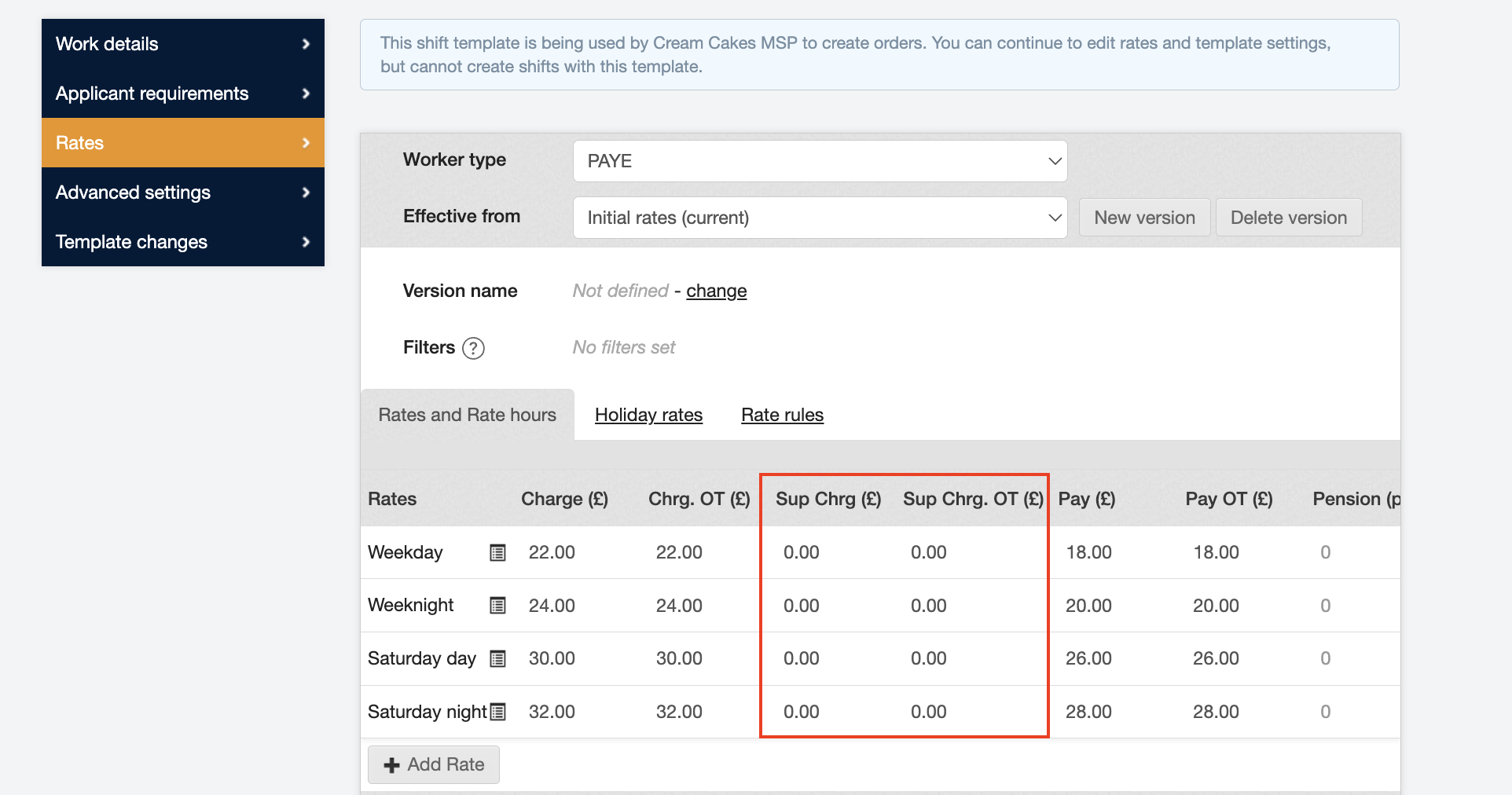
Task: Open the Worker type dropdown
Action: coord(820,161)
